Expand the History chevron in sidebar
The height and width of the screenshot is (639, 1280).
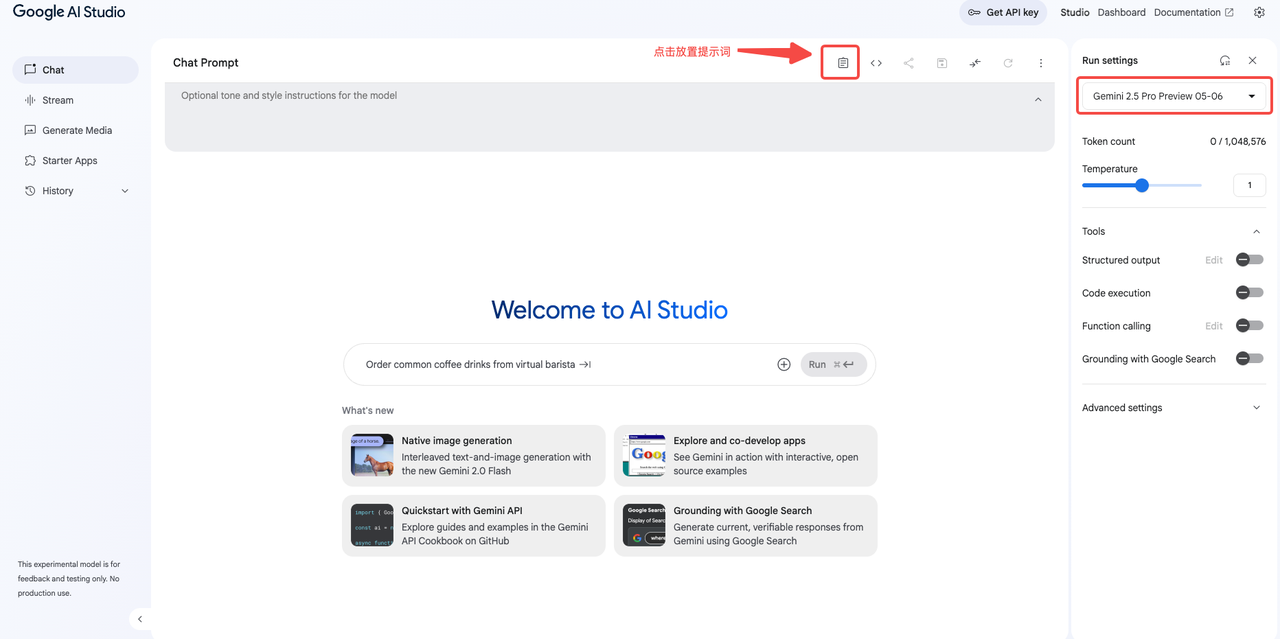(x=125, y=191)
